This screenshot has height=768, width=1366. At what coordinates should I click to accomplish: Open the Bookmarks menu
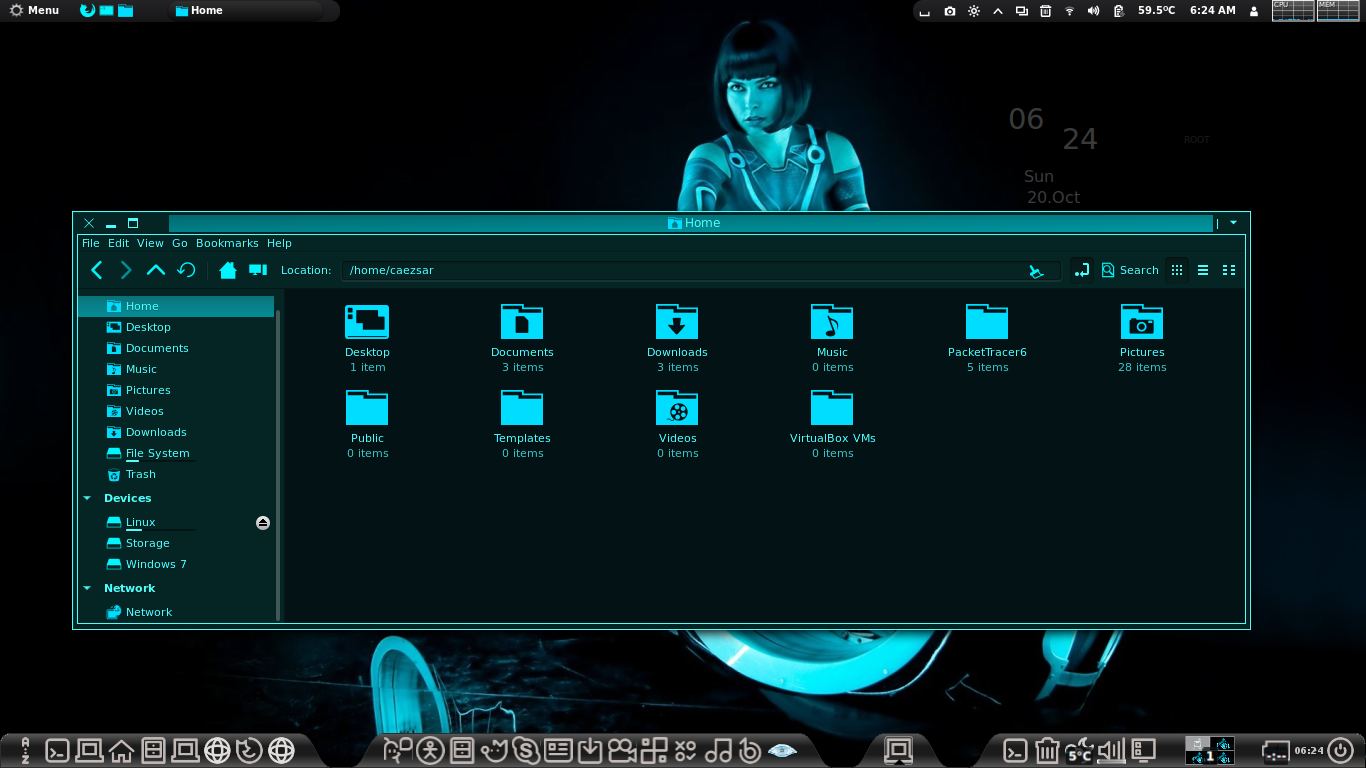[227, 243]
